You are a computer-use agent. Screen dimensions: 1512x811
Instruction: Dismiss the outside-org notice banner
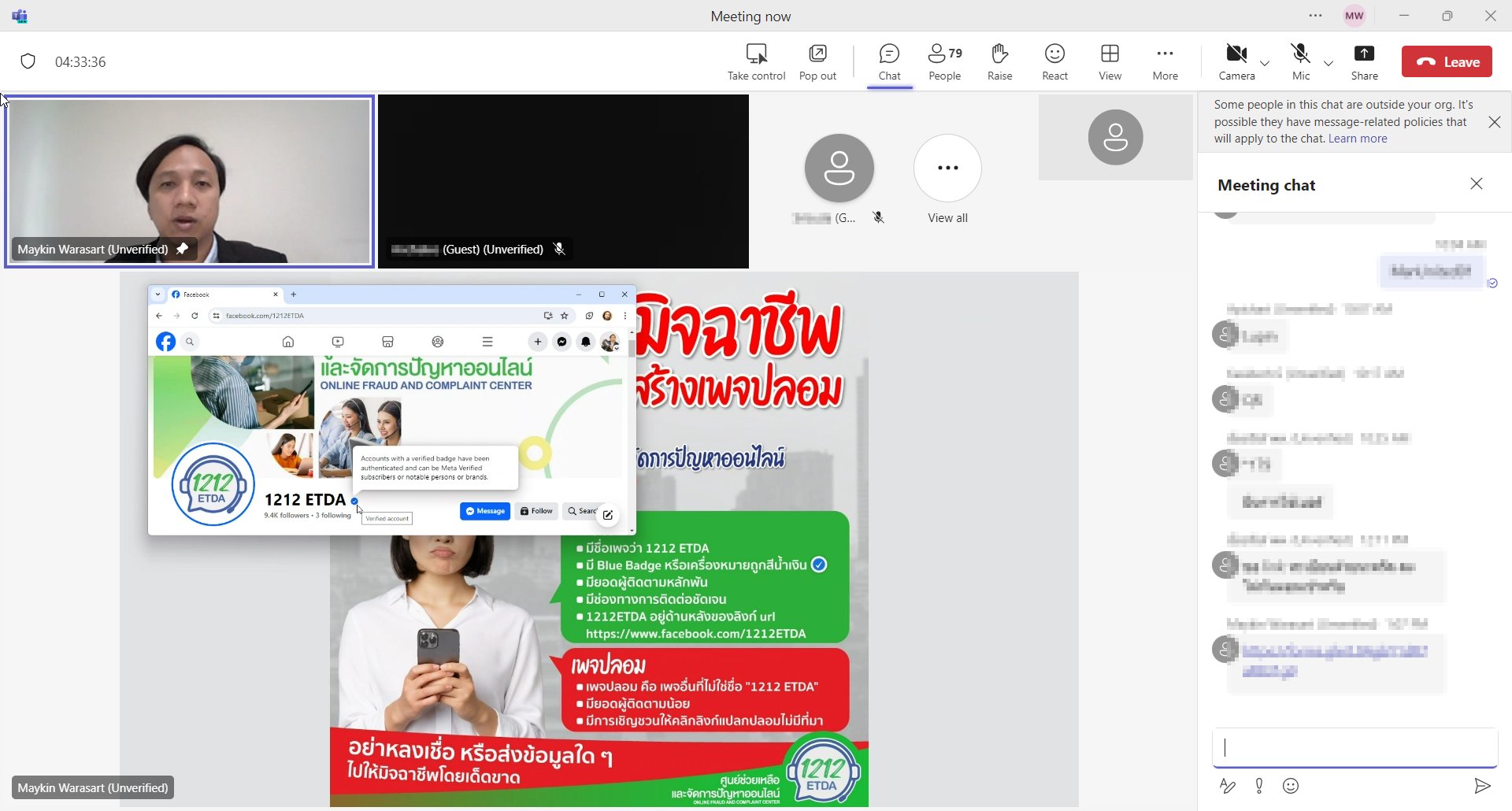[x=1494, y=122]
